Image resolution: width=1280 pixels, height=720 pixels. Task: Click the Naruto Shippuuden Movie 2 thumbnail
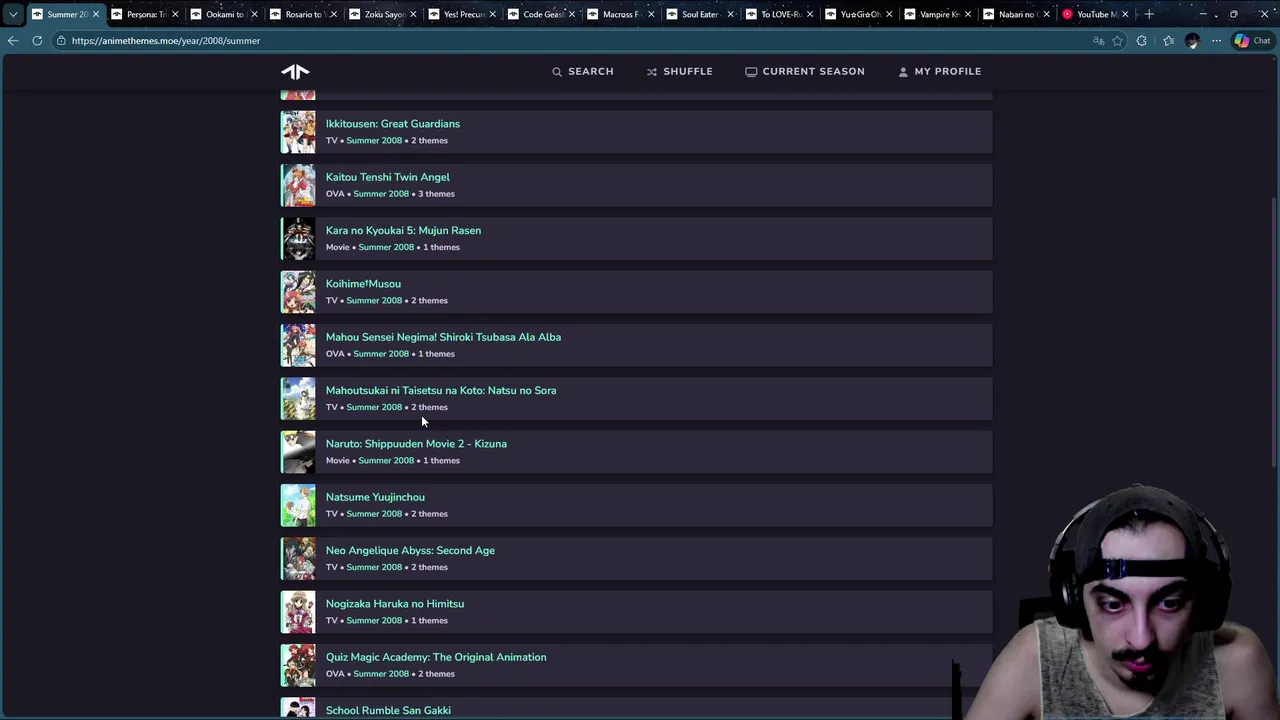(298, 452)
